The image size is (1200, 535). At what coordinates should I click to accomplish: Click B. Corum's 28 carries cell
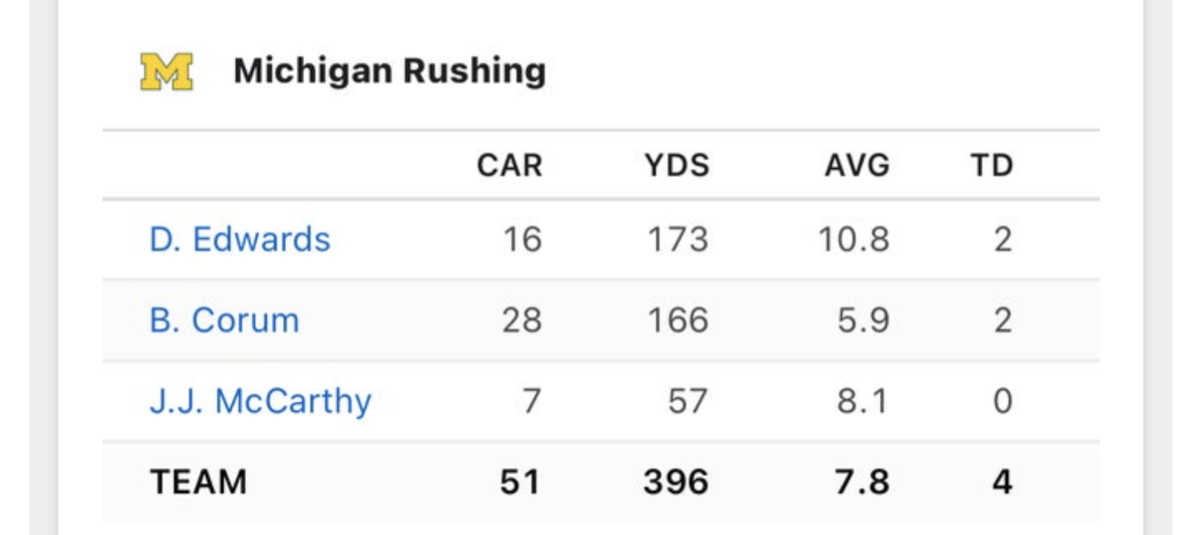tap(520, 321)
